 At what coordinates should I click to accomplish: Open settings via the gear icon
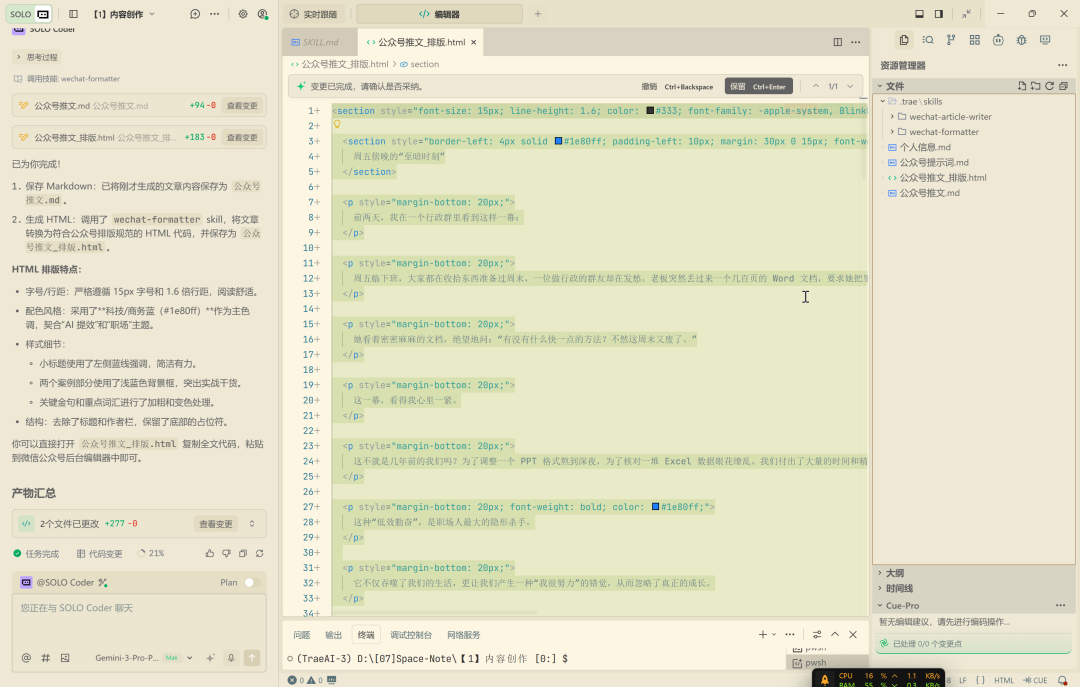coord(243,14)
